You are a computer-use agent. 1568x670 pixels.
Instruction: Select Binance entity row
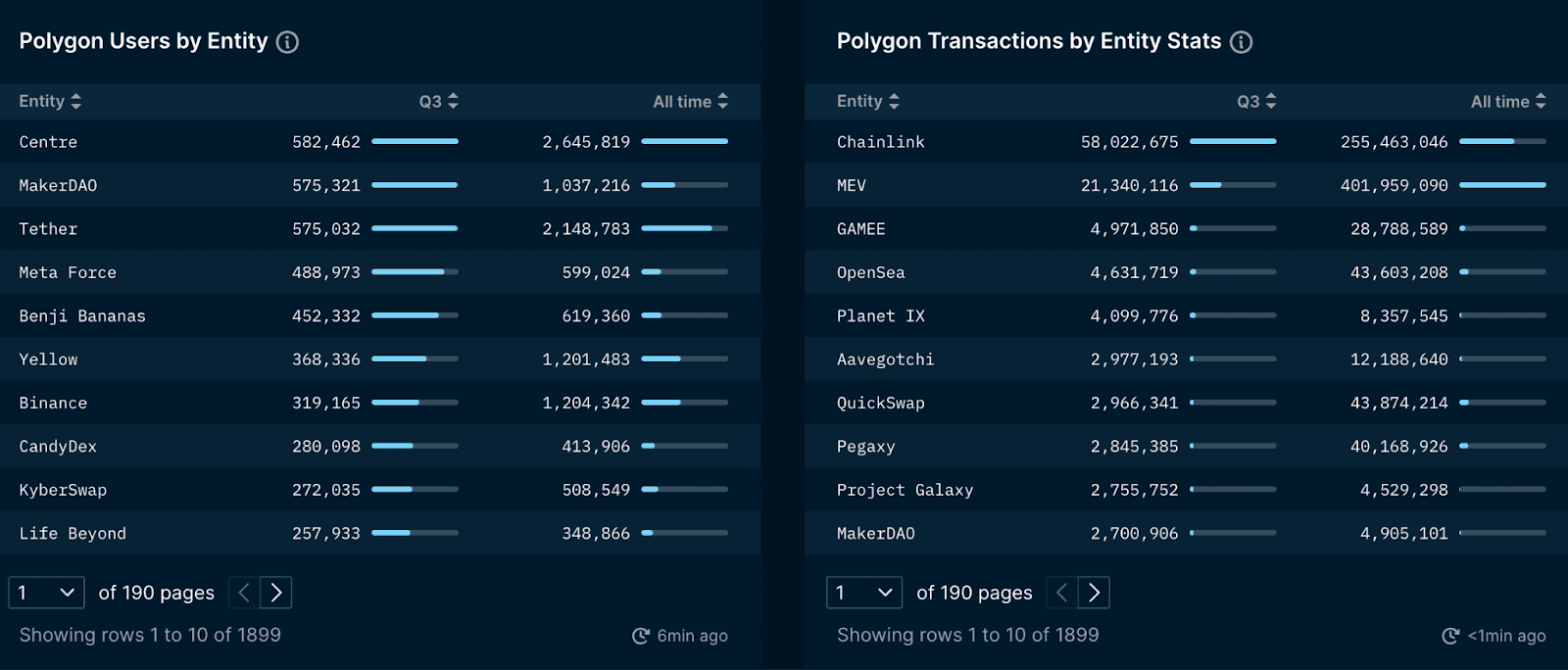(x=380, y=403)
